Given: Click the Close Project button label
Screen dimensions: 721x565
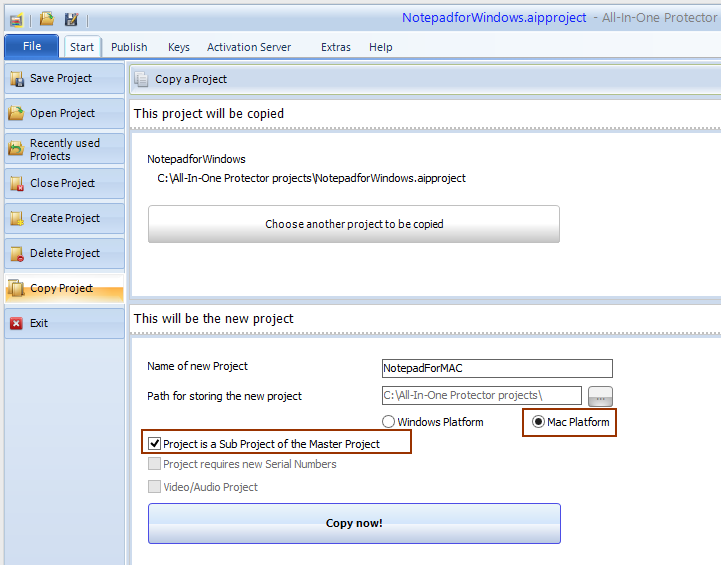Looking at the screenshot, I should [x=63, y=183].
